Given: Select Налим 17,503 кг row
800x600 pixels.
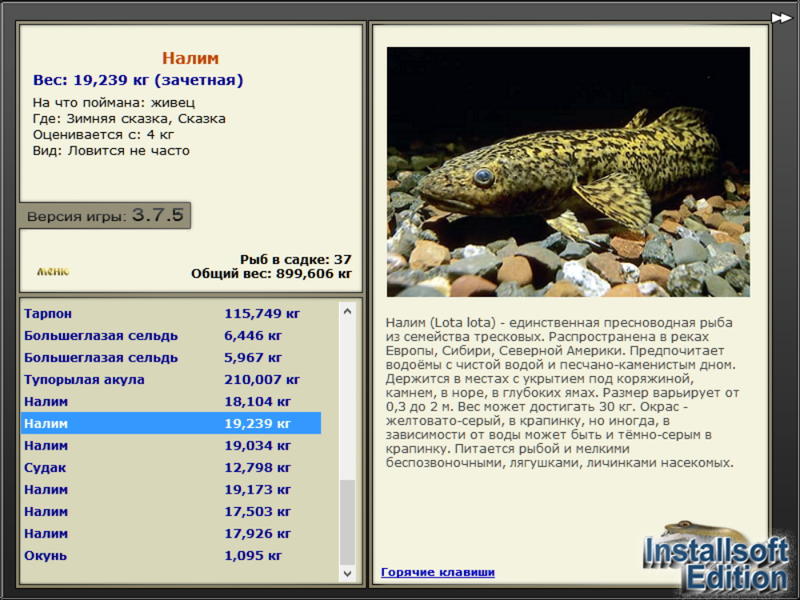Looking at the screenshot, I should point(171,511).
